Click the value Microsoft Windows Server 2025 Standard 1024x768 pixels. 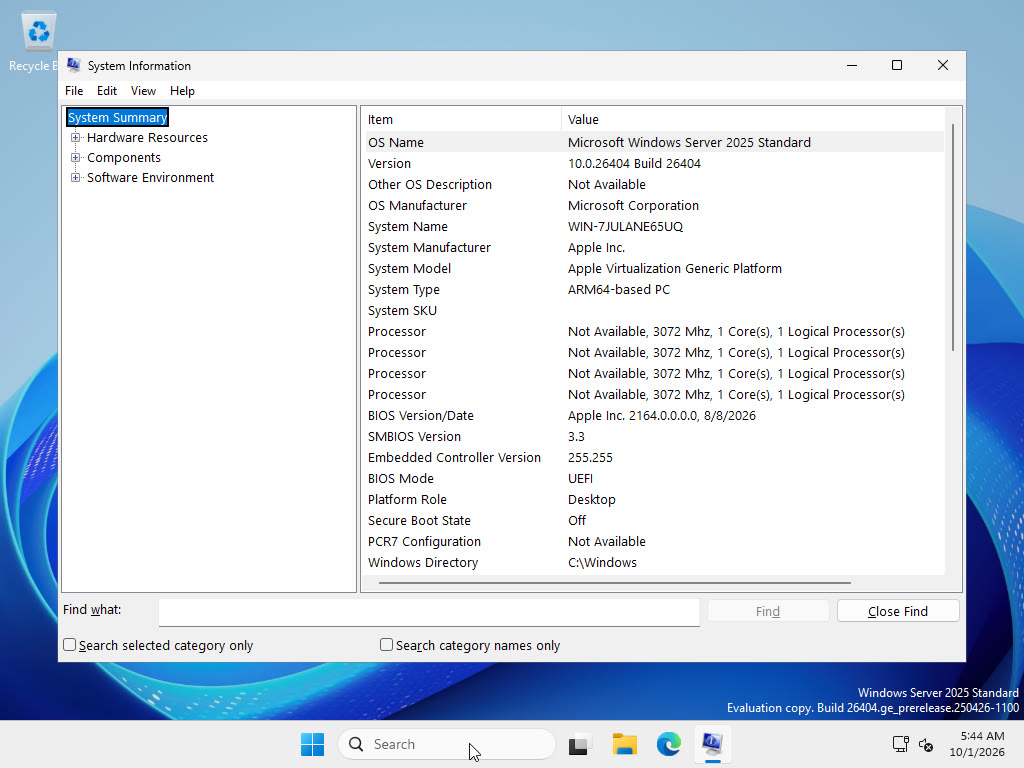coord(689,142)
